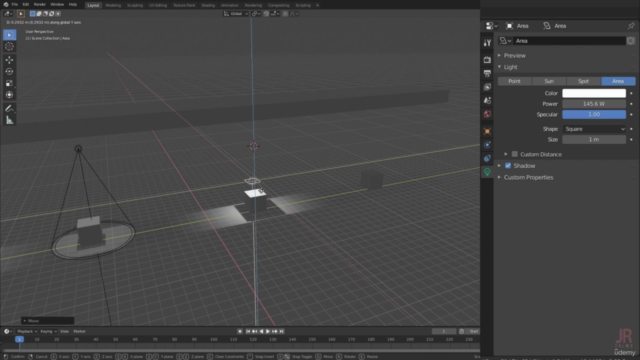Click the Size value field
The image size is (640, 360).
click(594, 140)
